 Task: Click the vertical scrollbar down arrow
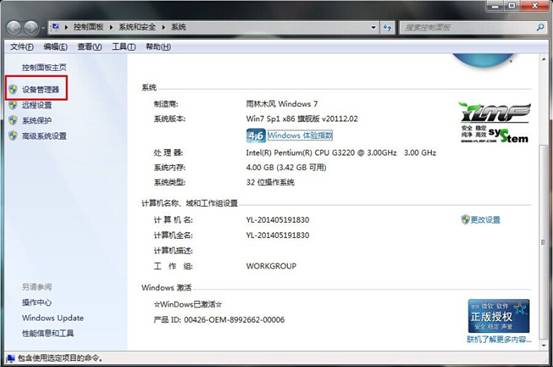pos(543,345)
